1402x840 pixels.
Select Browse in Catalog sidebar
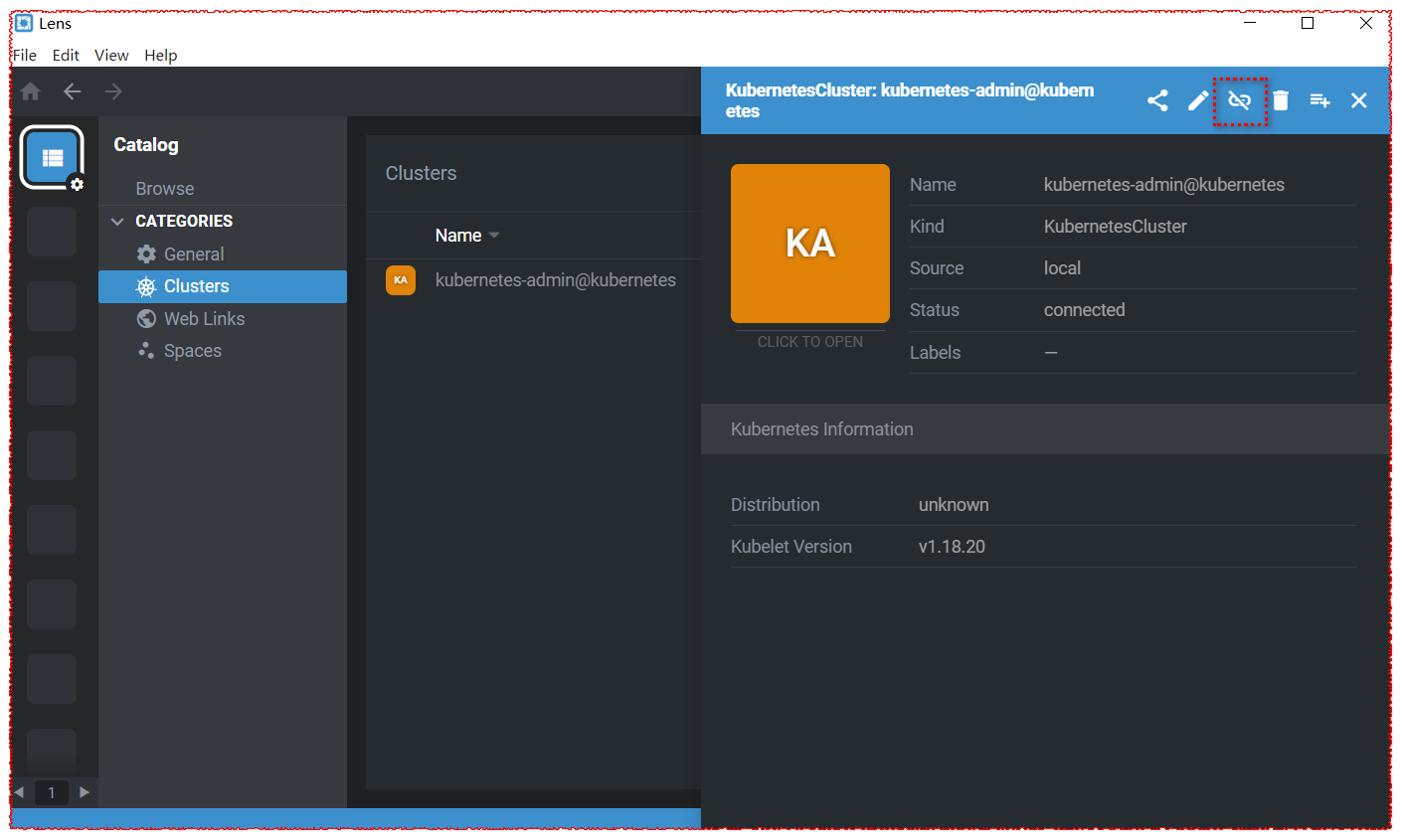(x=165, y=189)
